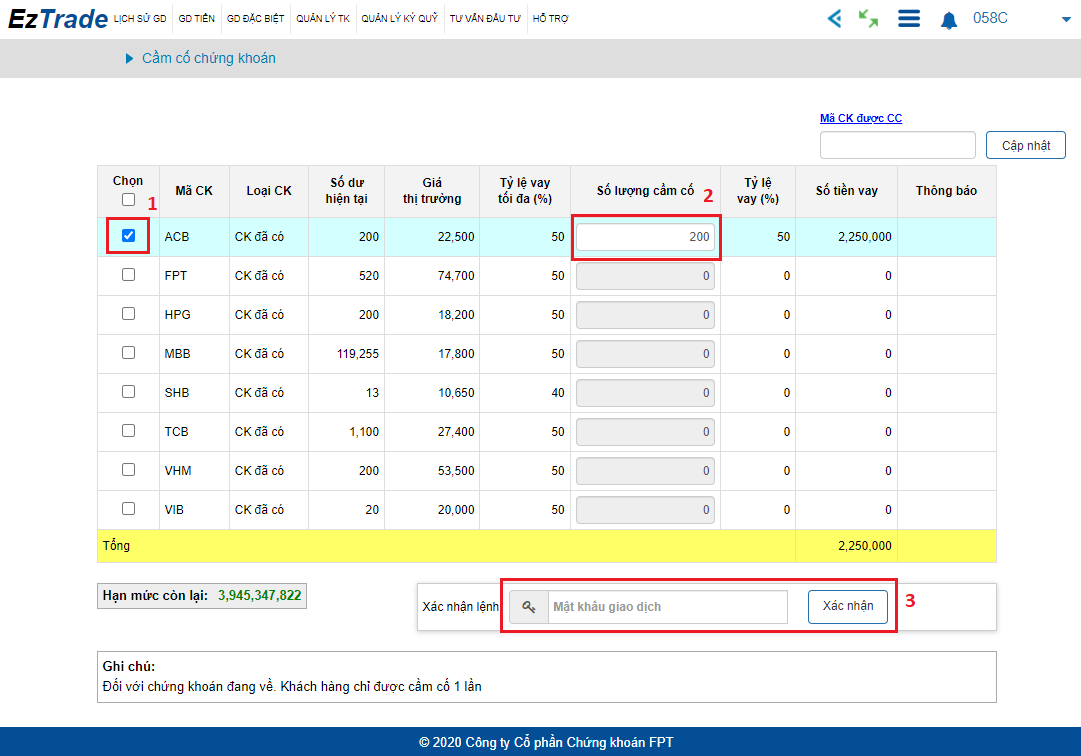Screen dimensions: 1081x756
Task: Click the blue back arrow icon
Action: pos(834,19)
